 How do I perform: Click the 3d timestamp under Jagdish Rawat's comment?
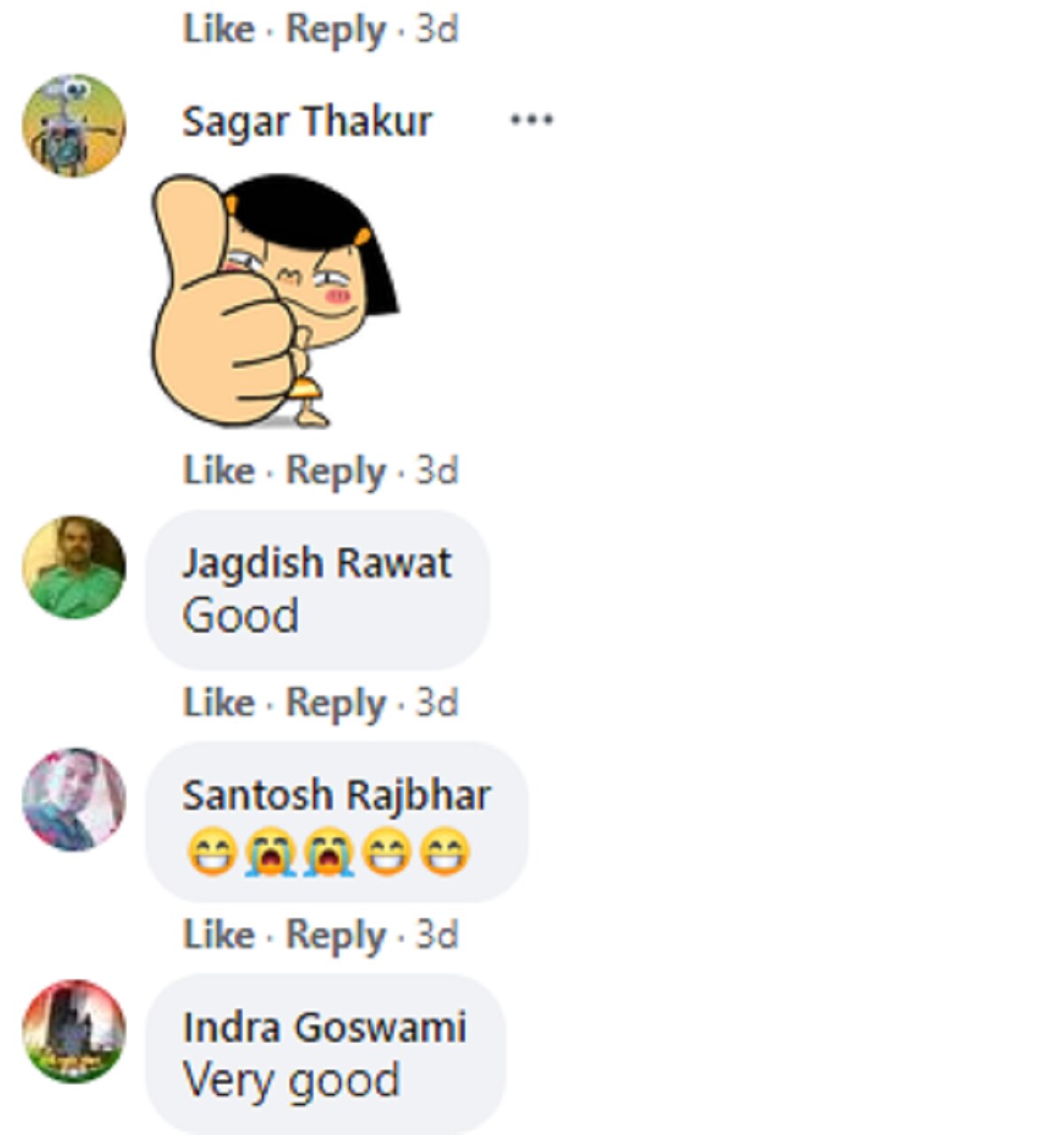tap(437, 703)
